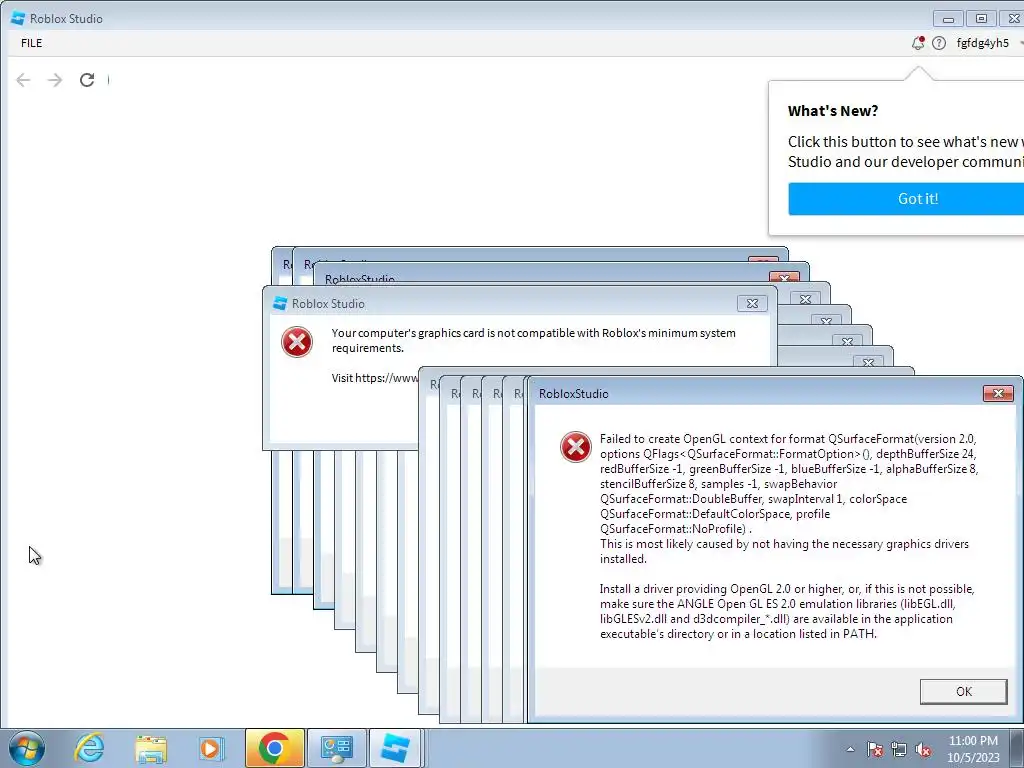Open the help question mark icon
The height and width of the screenshot is (768, 1024).
coord(938,43)
